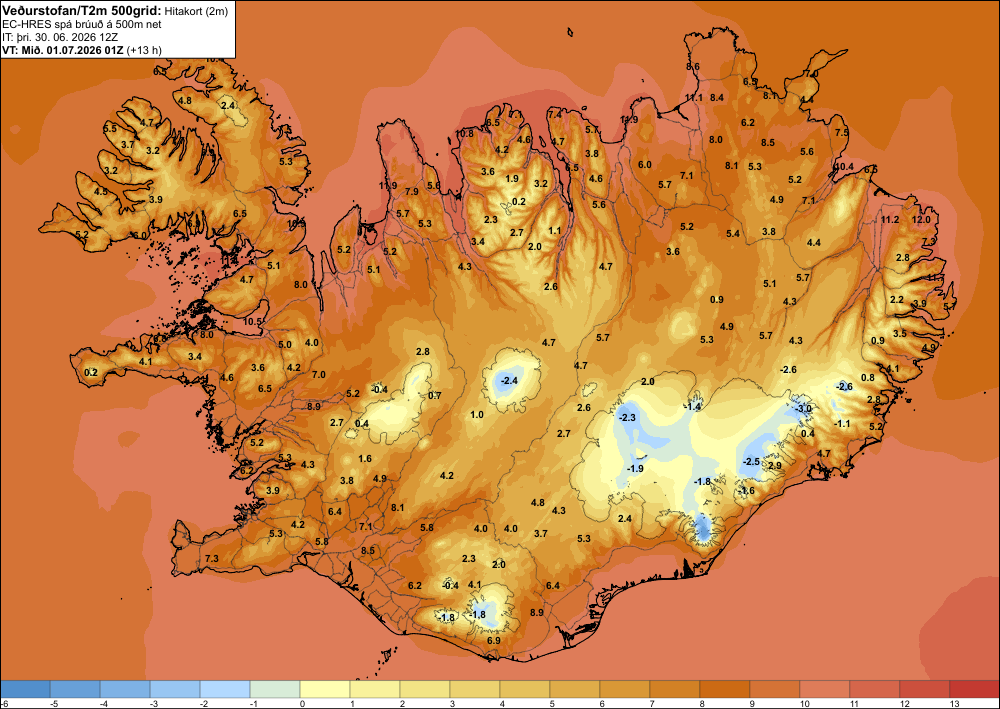Viewport: 1000px width, 709px height.
Task: Click the dark red legend swatch between 12 and 13
Action: [x=925, y=689]
